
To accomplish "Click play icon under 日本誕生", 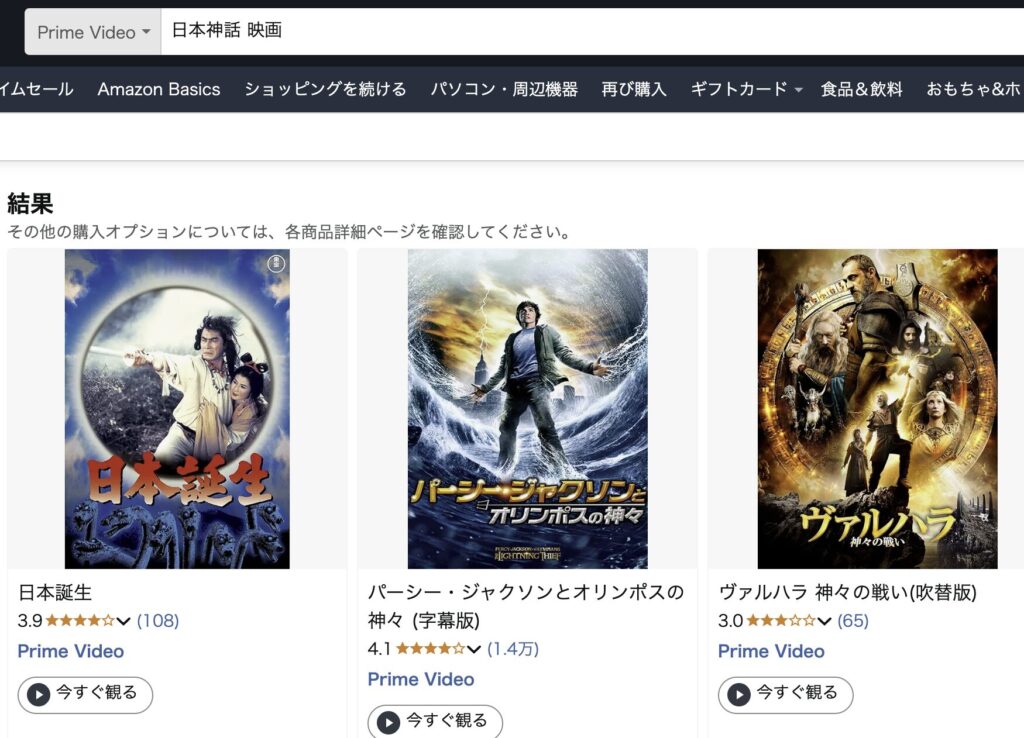I will [x=39, y=694].
